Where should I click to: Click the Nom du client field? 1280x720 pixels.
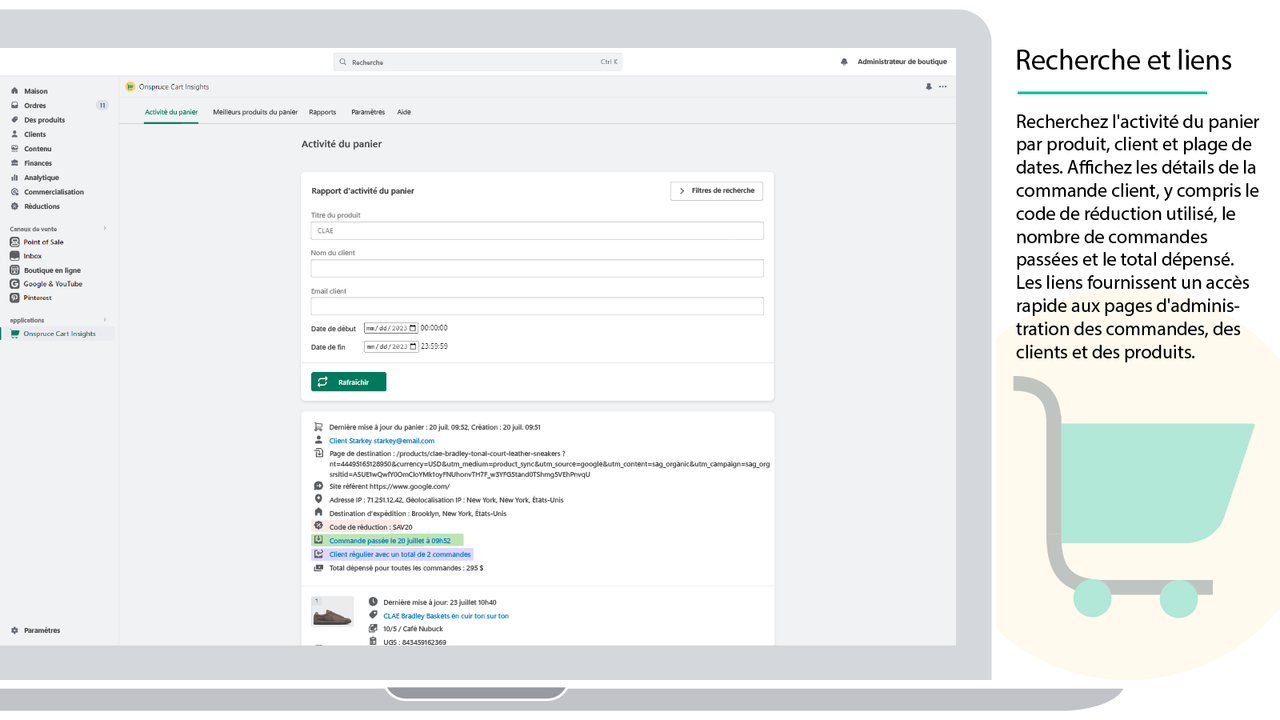pos(537,268)
